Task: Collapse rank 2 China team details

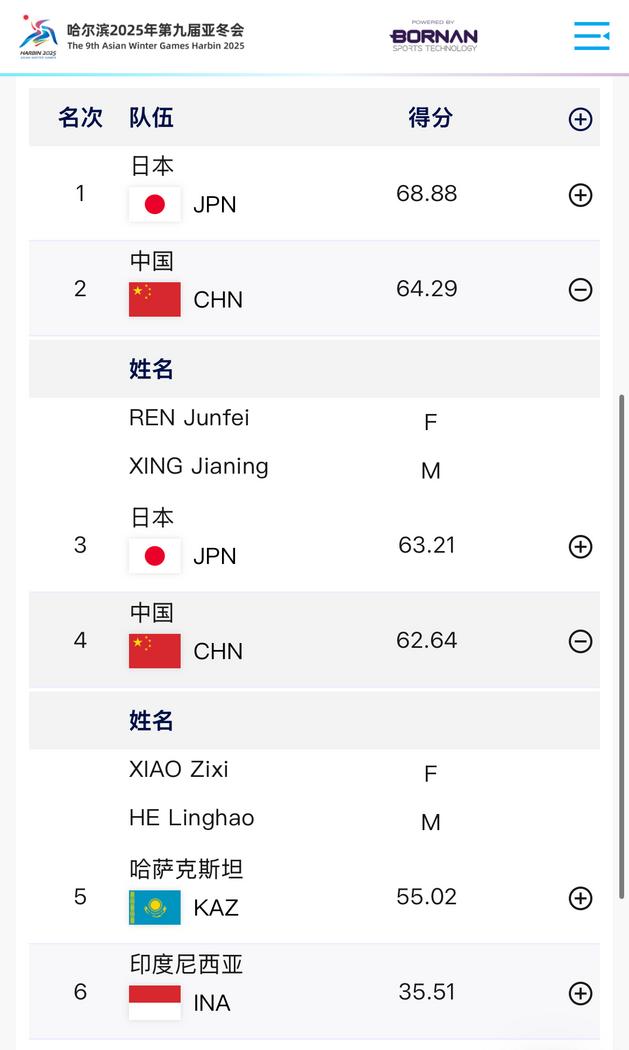Action: tap(580, 290)
